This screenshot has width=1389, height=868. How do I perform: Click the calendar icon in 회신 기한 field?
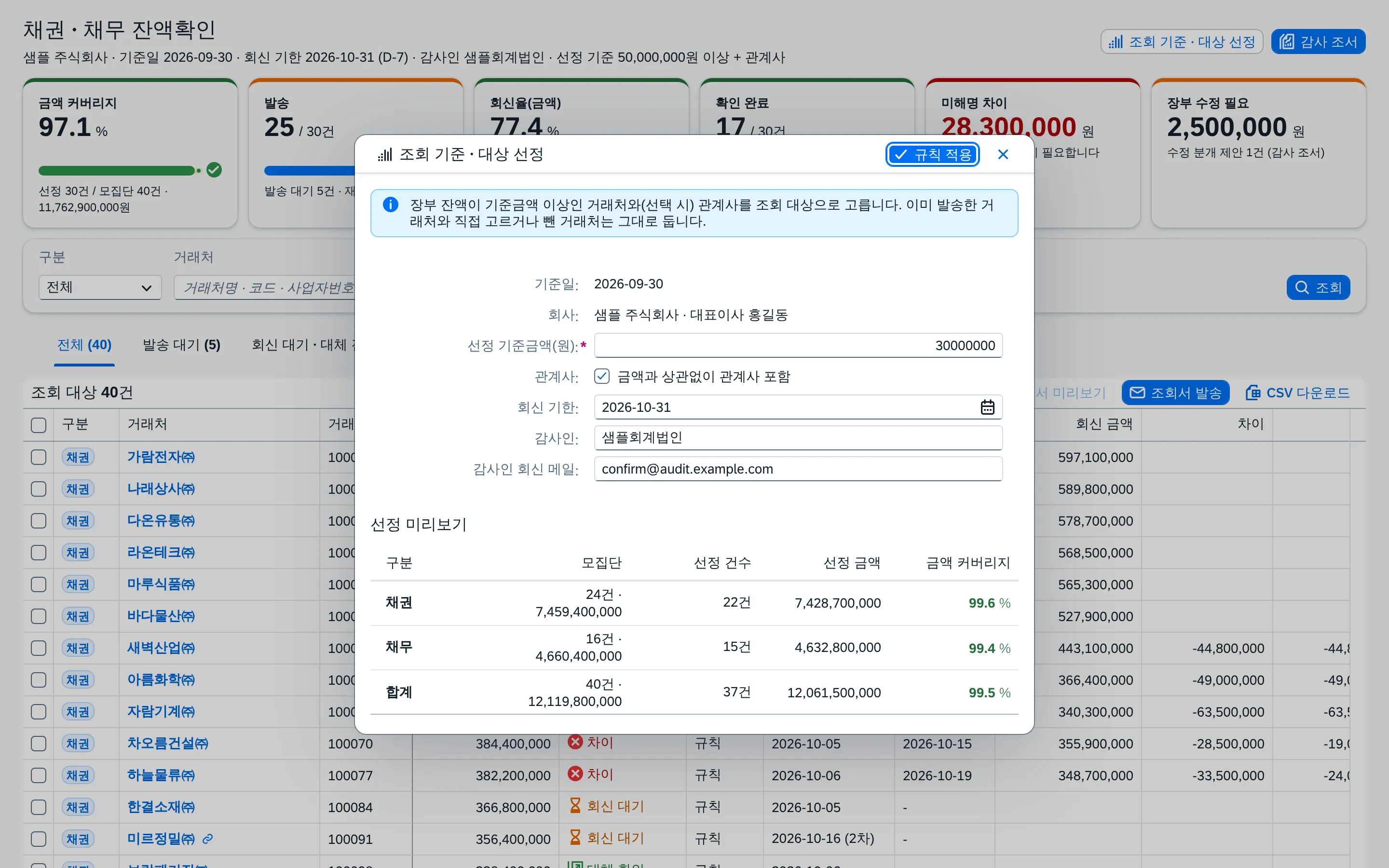(x=987, y=407)
